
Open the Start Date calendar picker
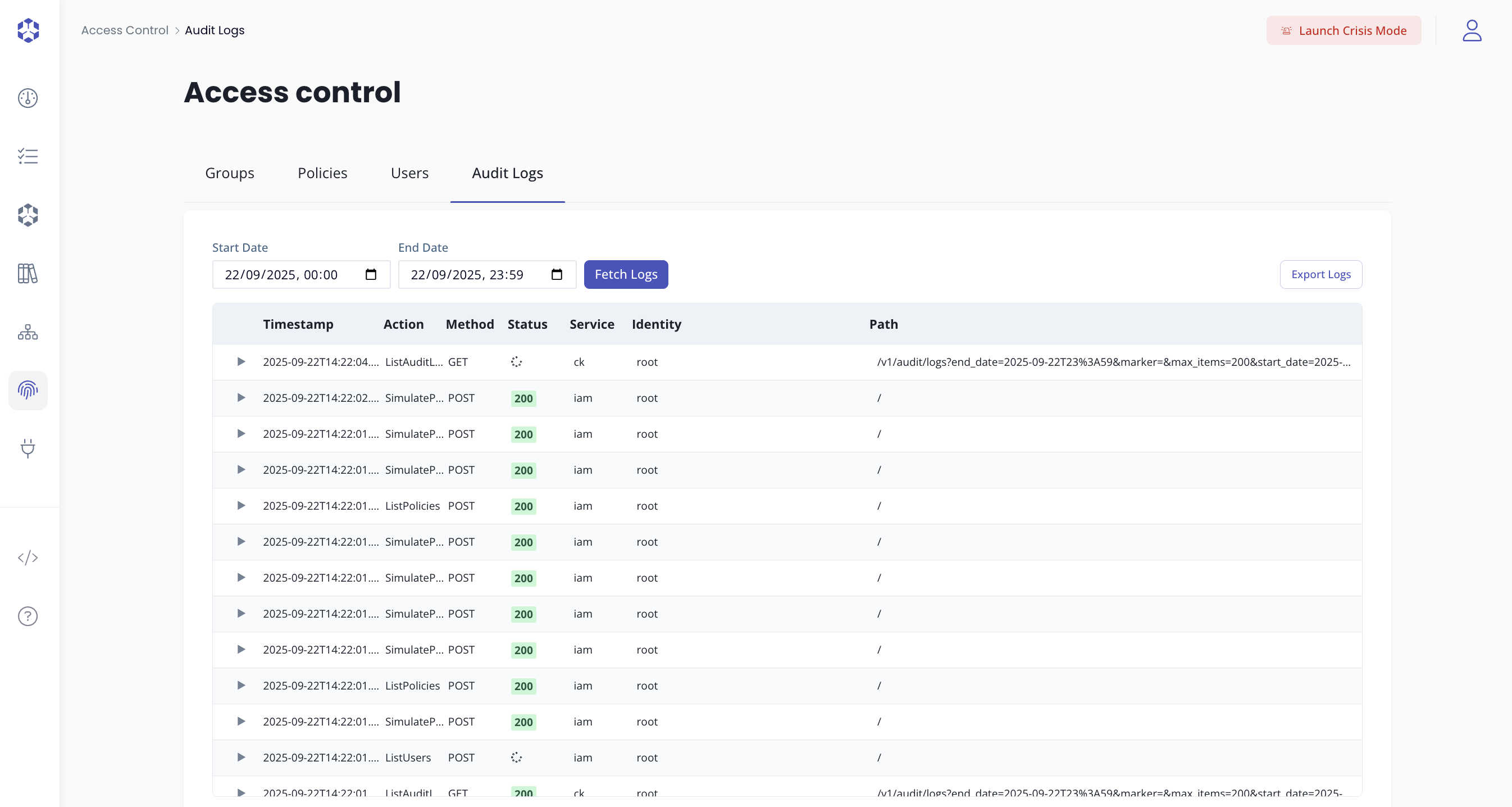coord(370,274)
